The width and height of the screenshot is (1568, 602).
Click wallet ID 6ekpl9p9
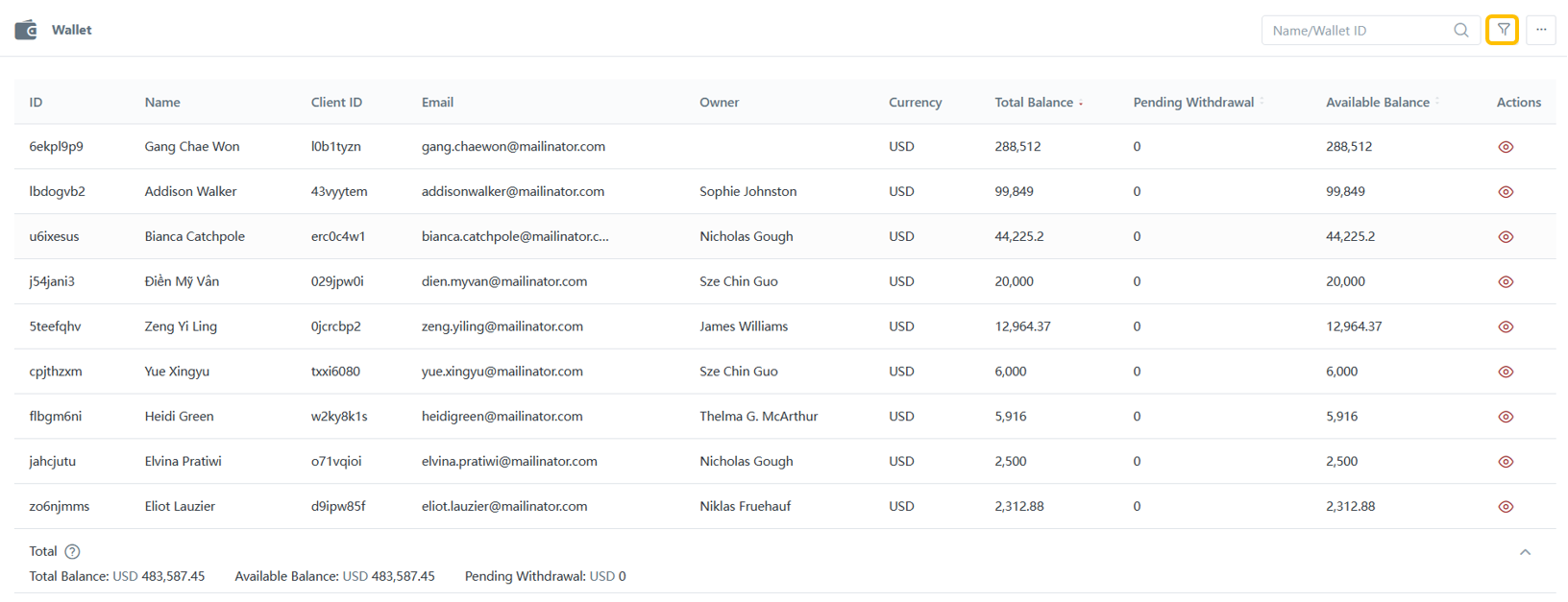pos(56,147)
